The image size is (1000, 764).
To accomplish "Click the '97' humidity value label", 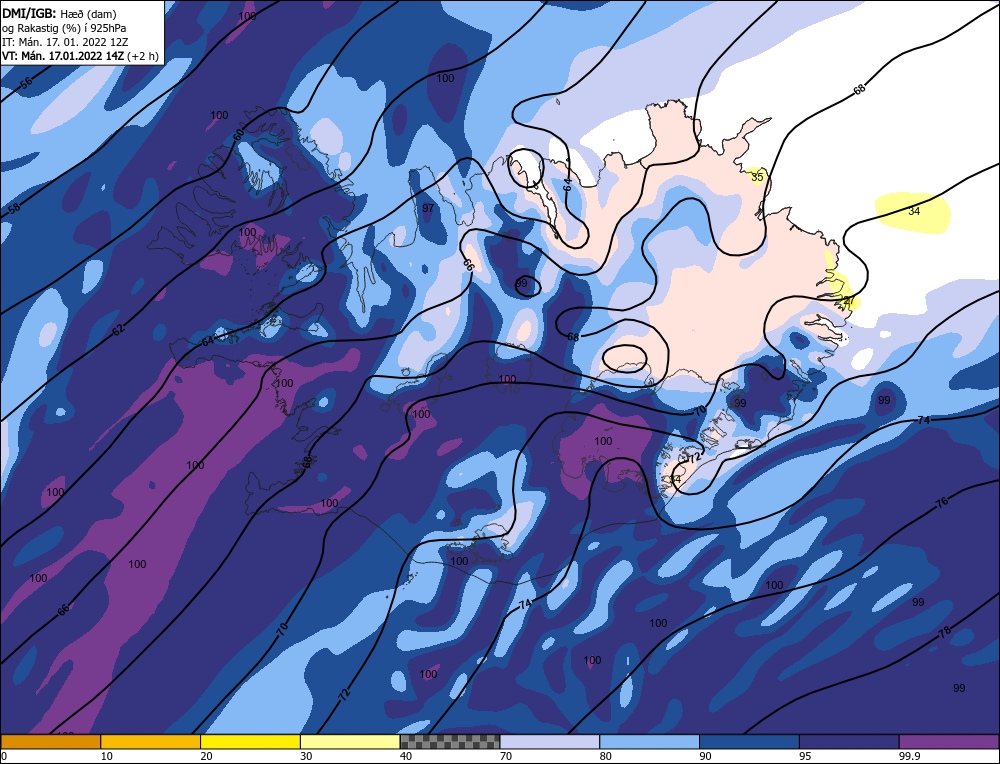I will coord(428,208).
